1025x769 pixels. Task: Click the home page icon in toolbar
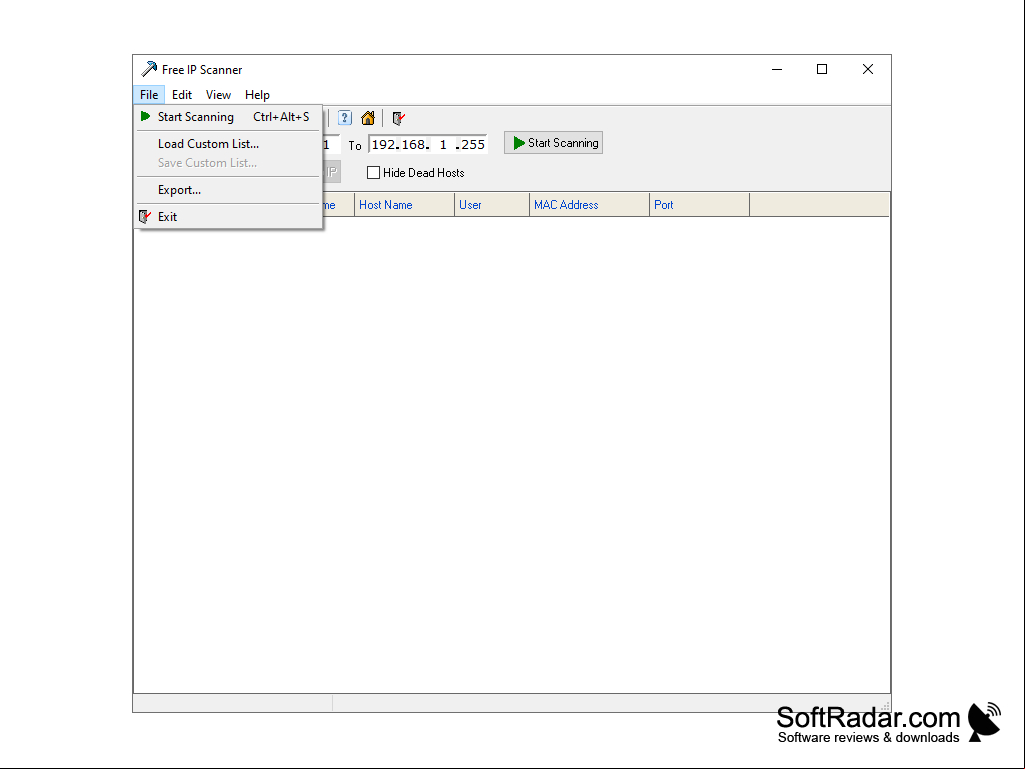(x=368, y=118)
